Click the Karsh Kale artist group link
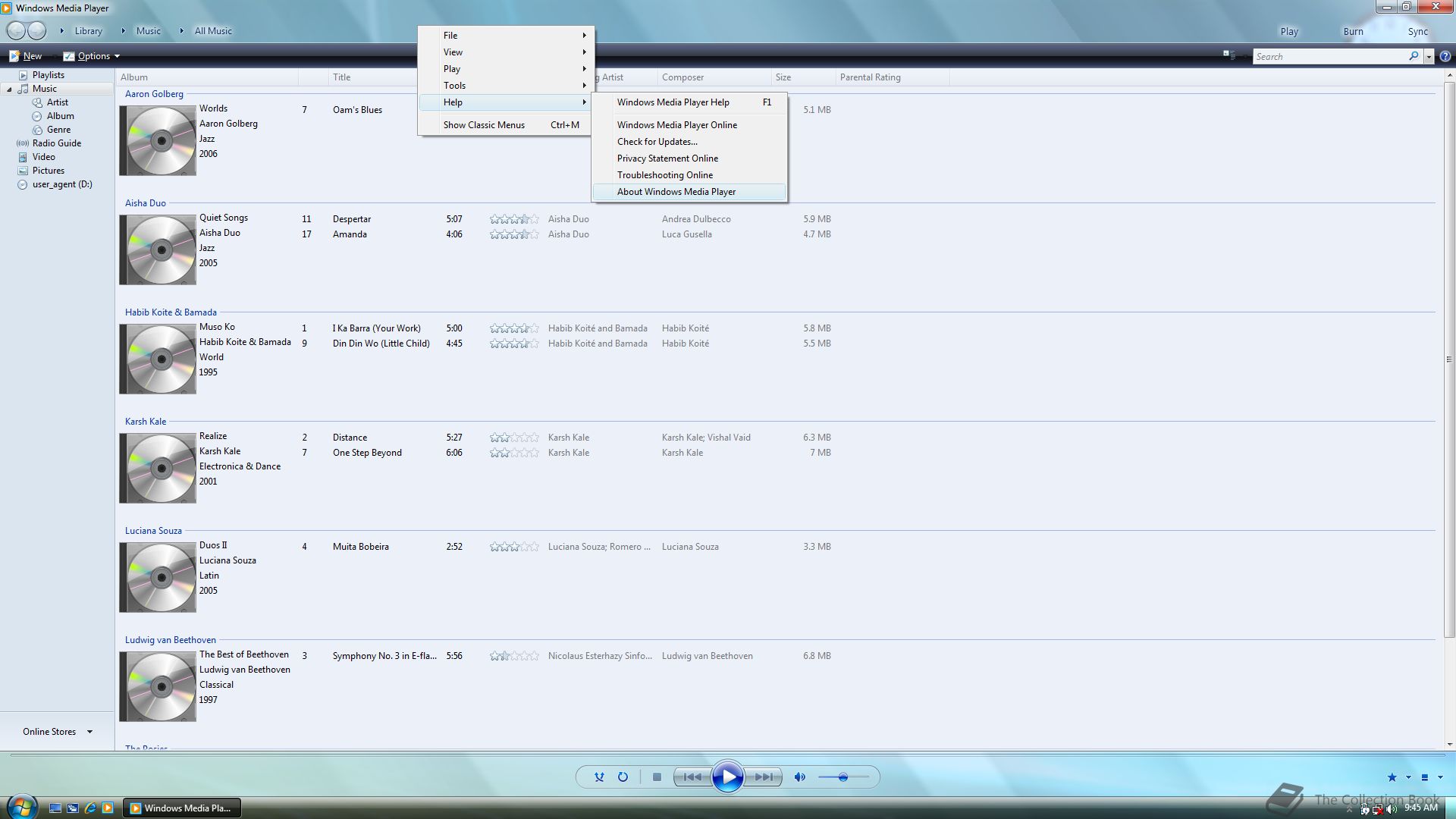Screen dimensions: 1456x819 pos(146,422)
